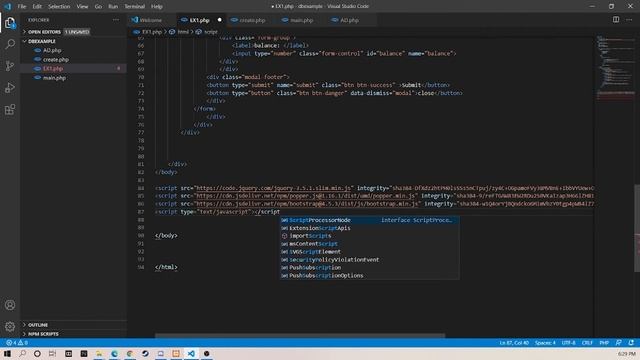
Task: Open the Search view in activity bar
Action: [10, 44]
